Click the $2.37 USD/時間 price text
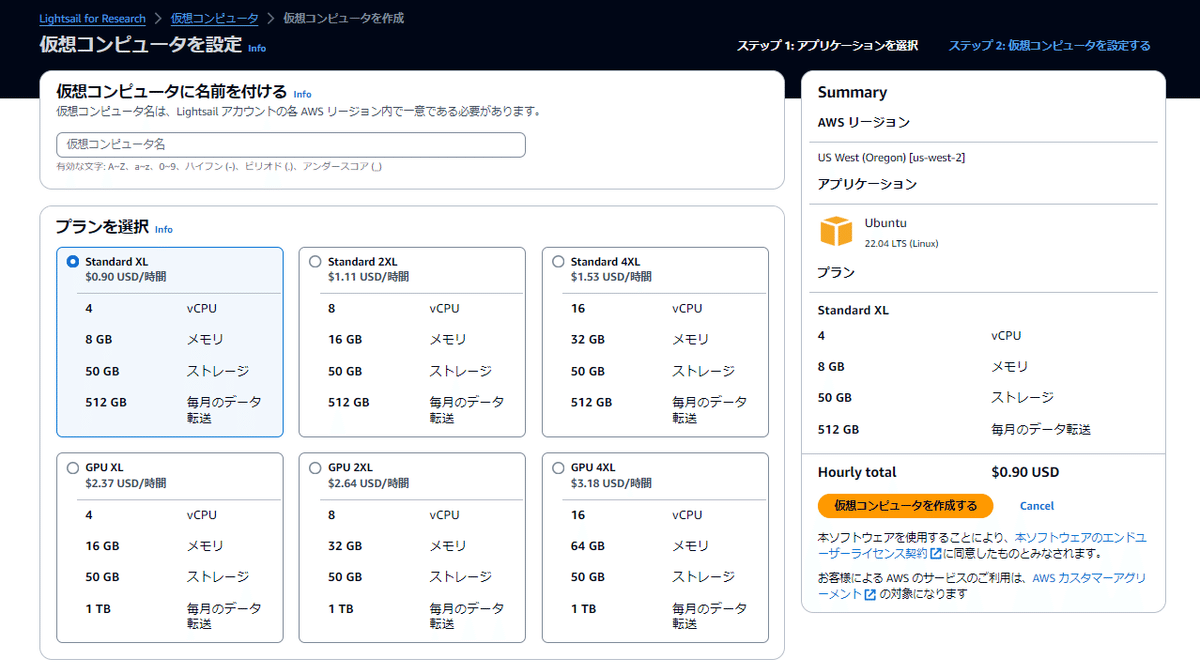1200x672 pixels. (x=126, y=483)
